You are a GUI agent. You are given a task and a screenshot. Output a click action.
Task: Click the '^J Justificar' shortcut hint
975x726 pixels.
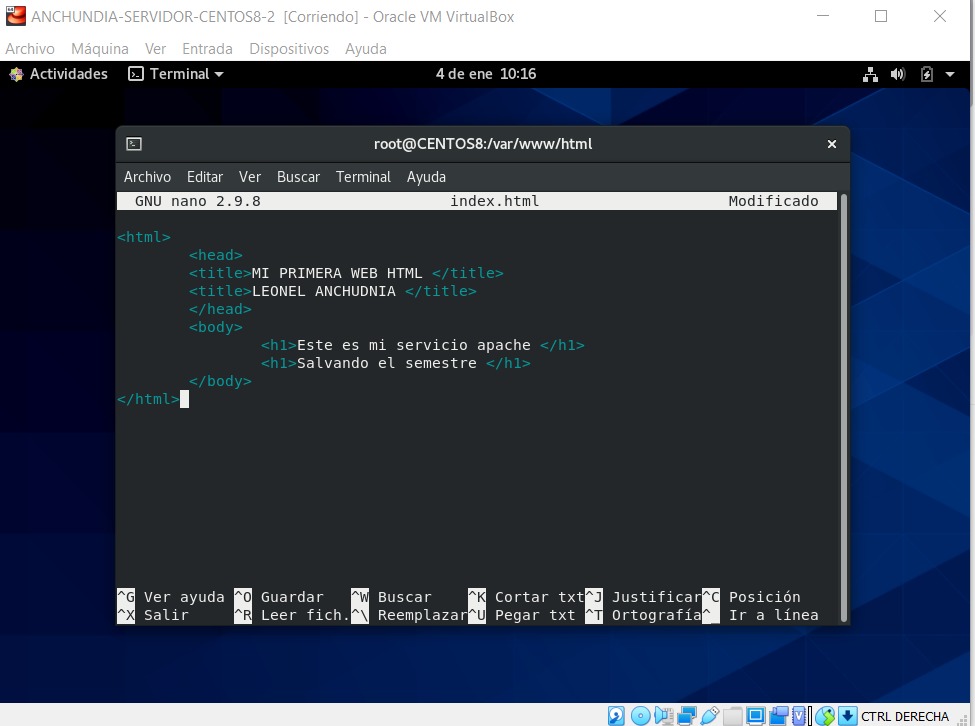(643, 597)
